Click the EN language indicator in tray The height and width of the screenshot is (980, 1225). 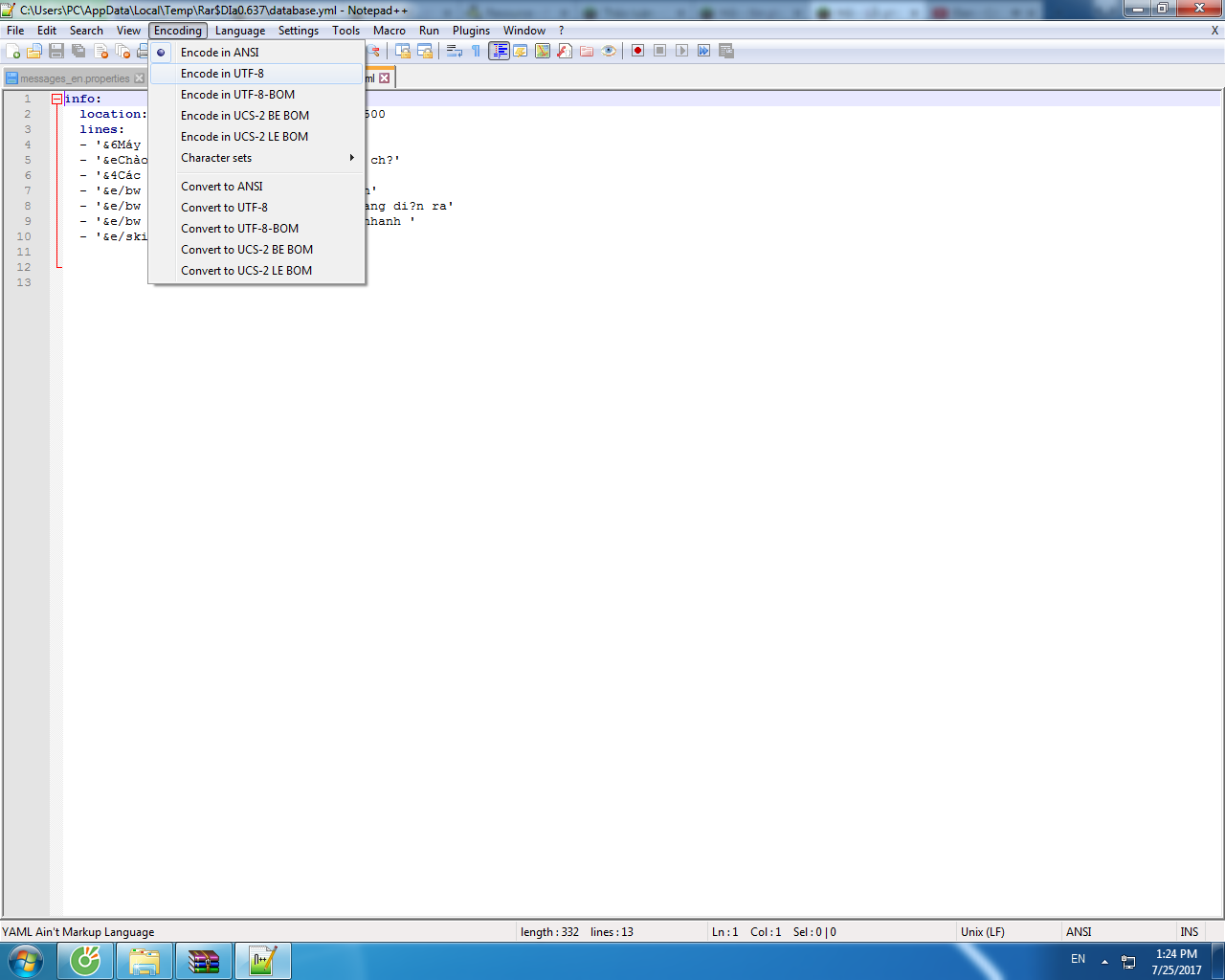[x=1079, y=959]
